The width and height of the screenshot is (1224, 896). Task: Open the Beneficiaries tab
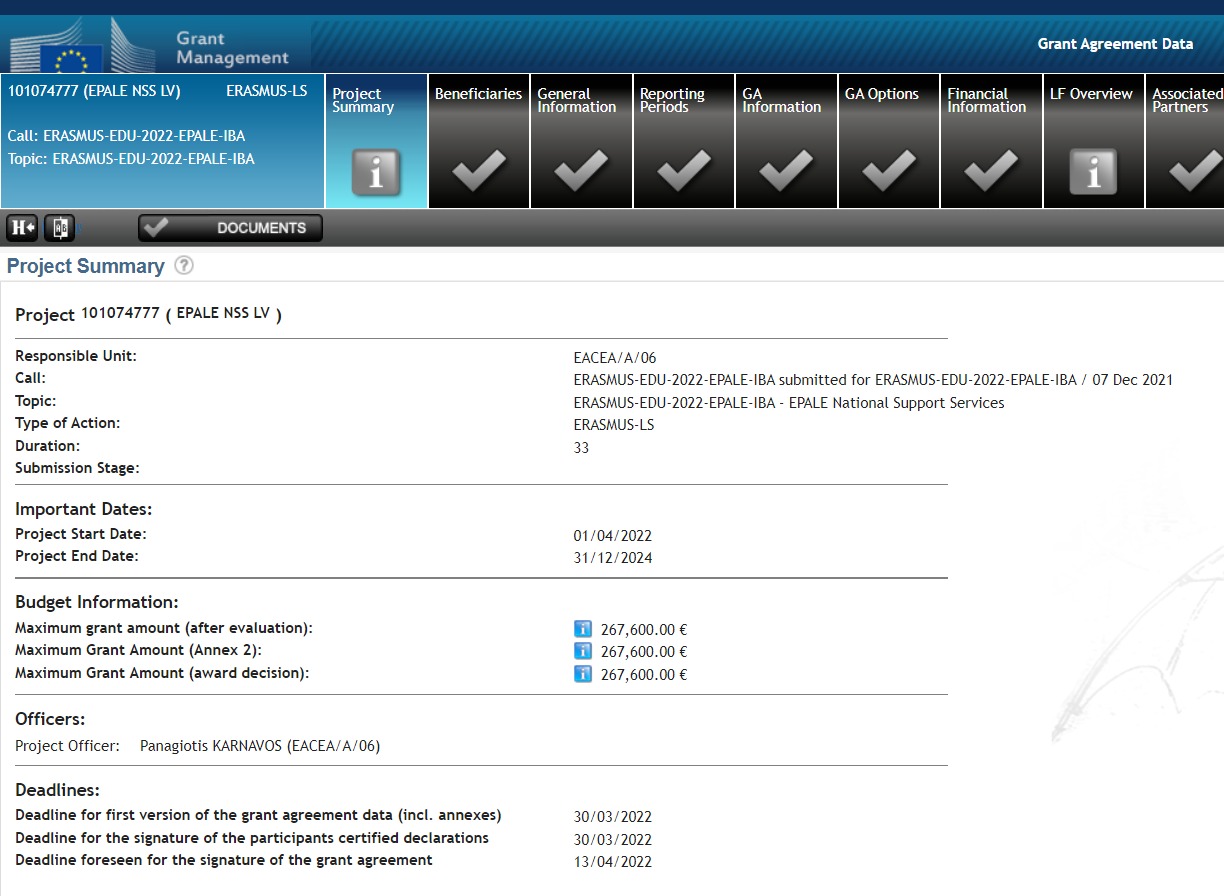[x=478, y=141]
